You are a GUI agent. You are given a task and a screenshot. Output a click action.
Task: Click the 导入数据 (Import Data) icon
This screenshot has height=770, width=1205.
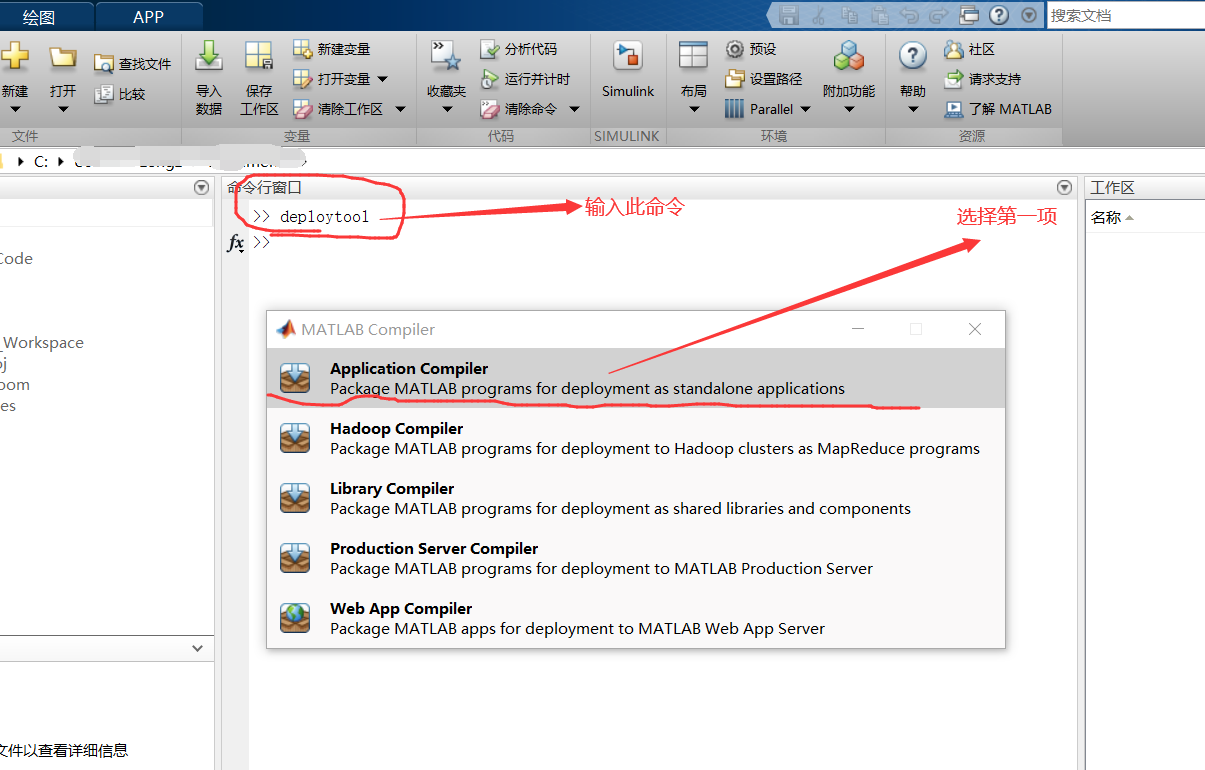tap(207, 70)
